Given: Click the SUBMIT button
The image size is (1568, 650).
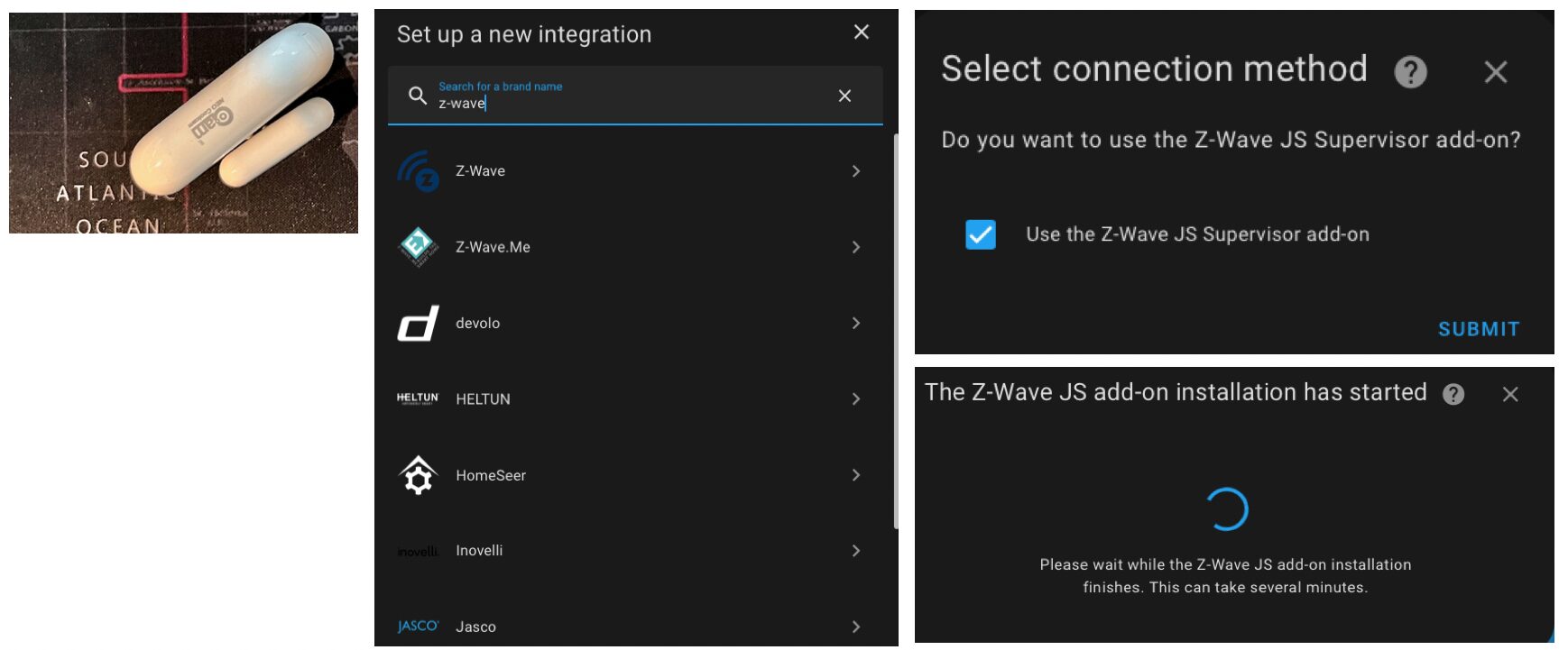Looking at the screenshot, I should coord(1479,329).
